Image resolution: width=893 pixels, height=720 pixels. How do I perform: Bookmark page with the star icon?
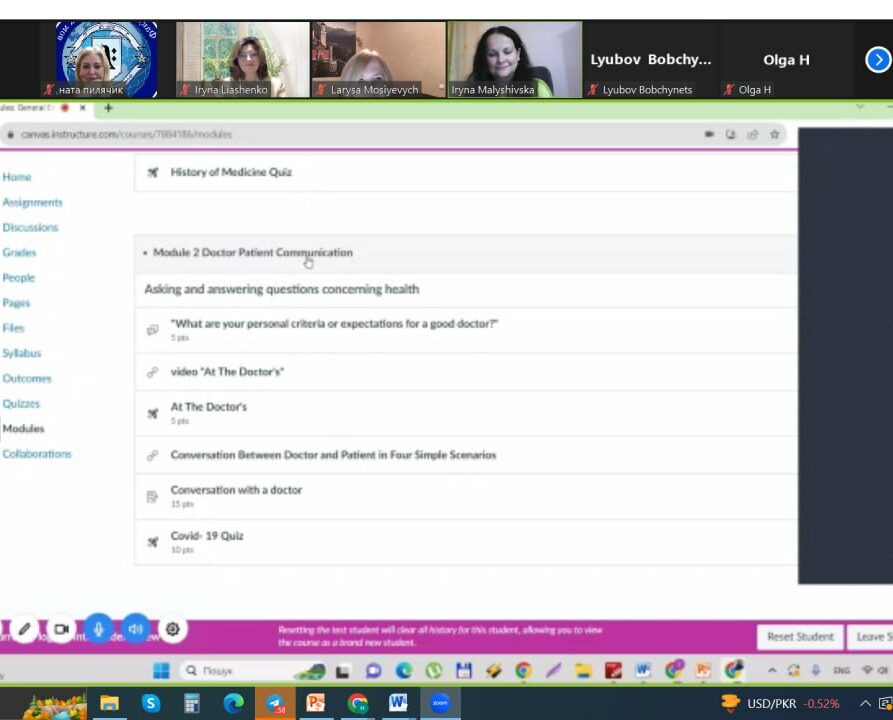pyautogui.click(x=775, y=134)
